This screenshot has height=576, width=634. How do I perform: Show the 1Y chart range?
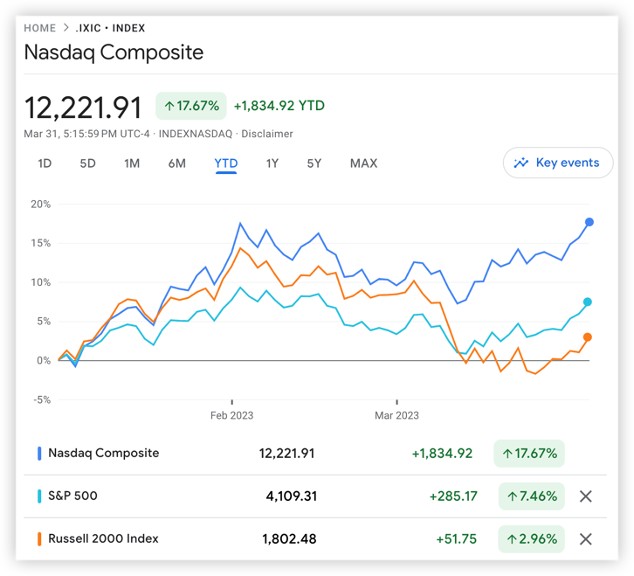[272, 163]
